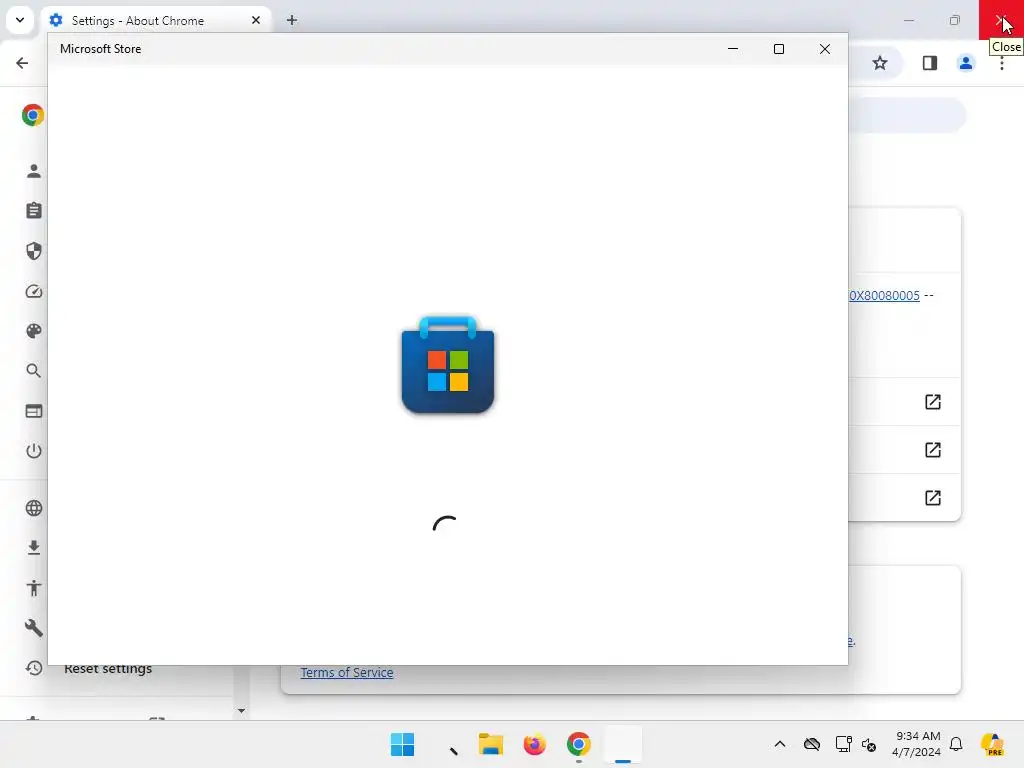Open the Windows Start menu
Image resolution: width=1024 pixels, height=768 pixels.
(x=402, y=744)
